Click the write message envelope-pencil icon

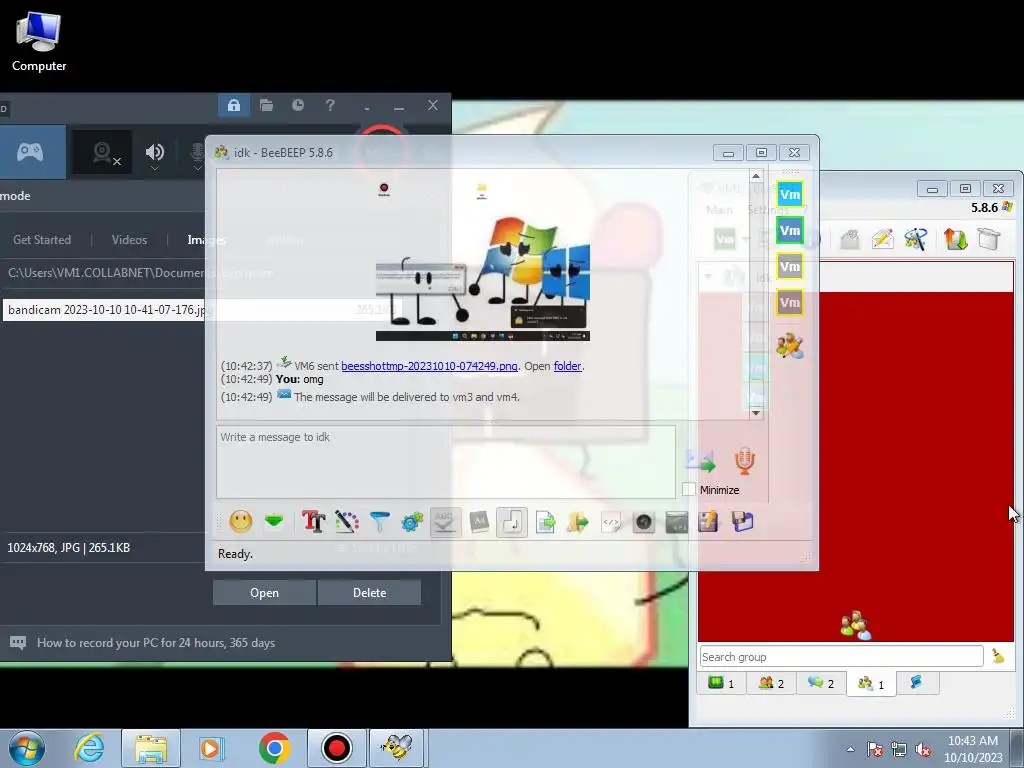click(882, 239)
